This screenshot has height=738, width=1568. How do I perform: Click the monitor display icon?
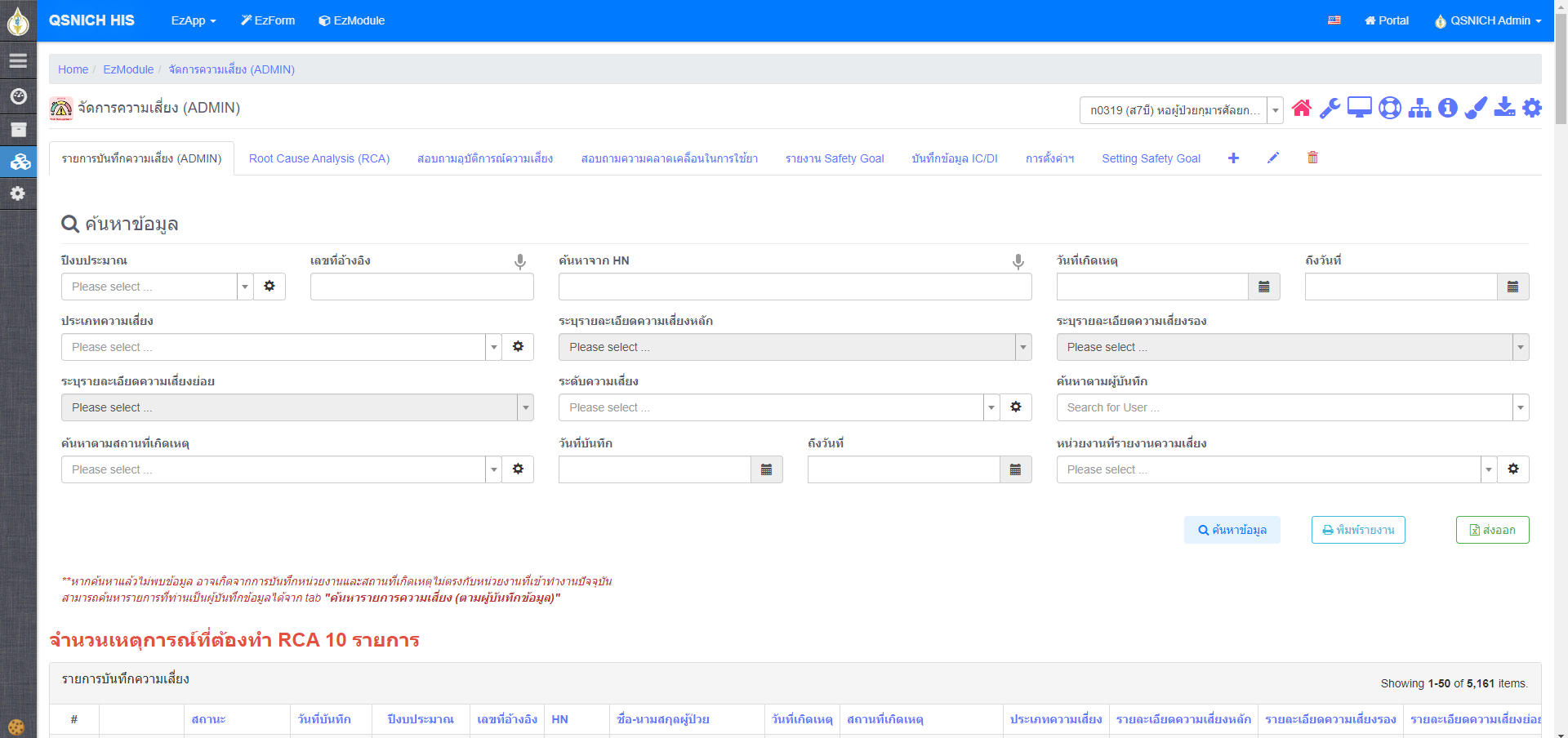click(x=1359, y=109)
